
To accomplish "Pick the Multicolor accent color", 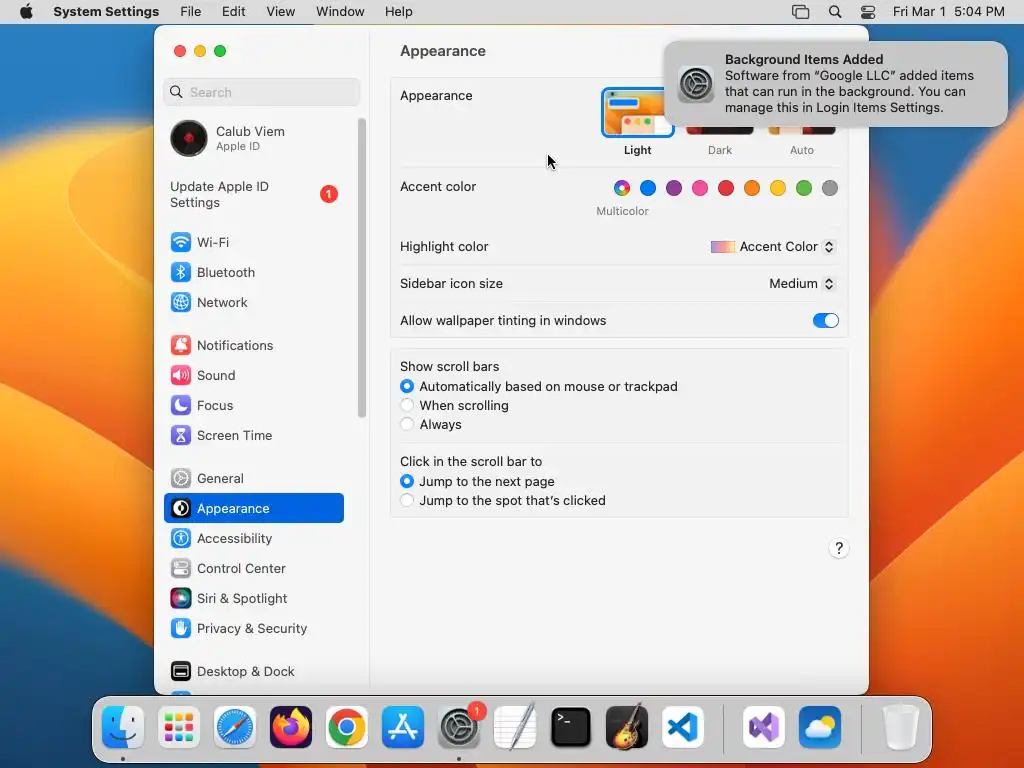I will pos(622,189).
